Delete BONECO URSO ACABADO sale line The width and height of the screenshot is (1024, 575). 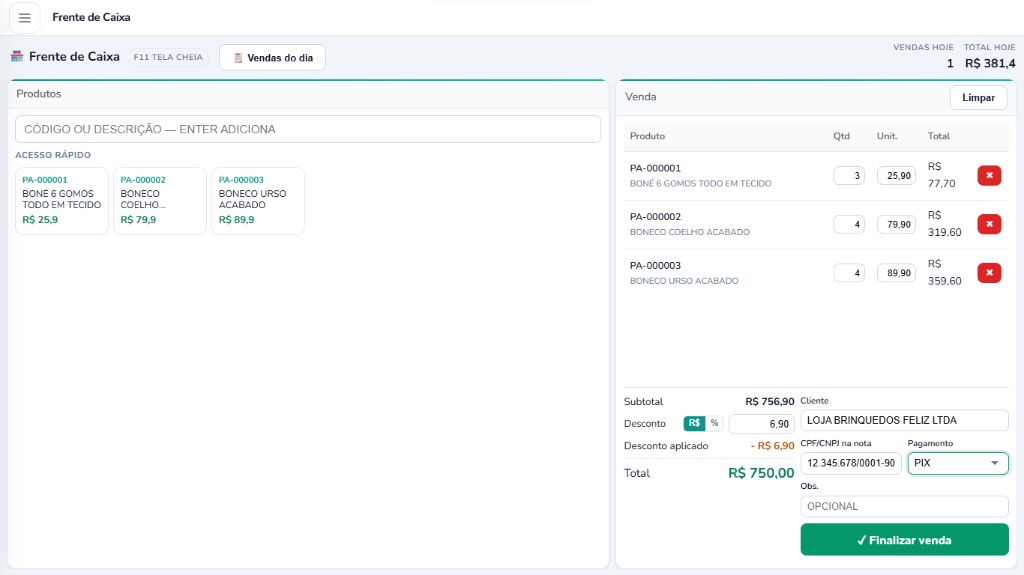pyautogui.click(x=989, y=272)
